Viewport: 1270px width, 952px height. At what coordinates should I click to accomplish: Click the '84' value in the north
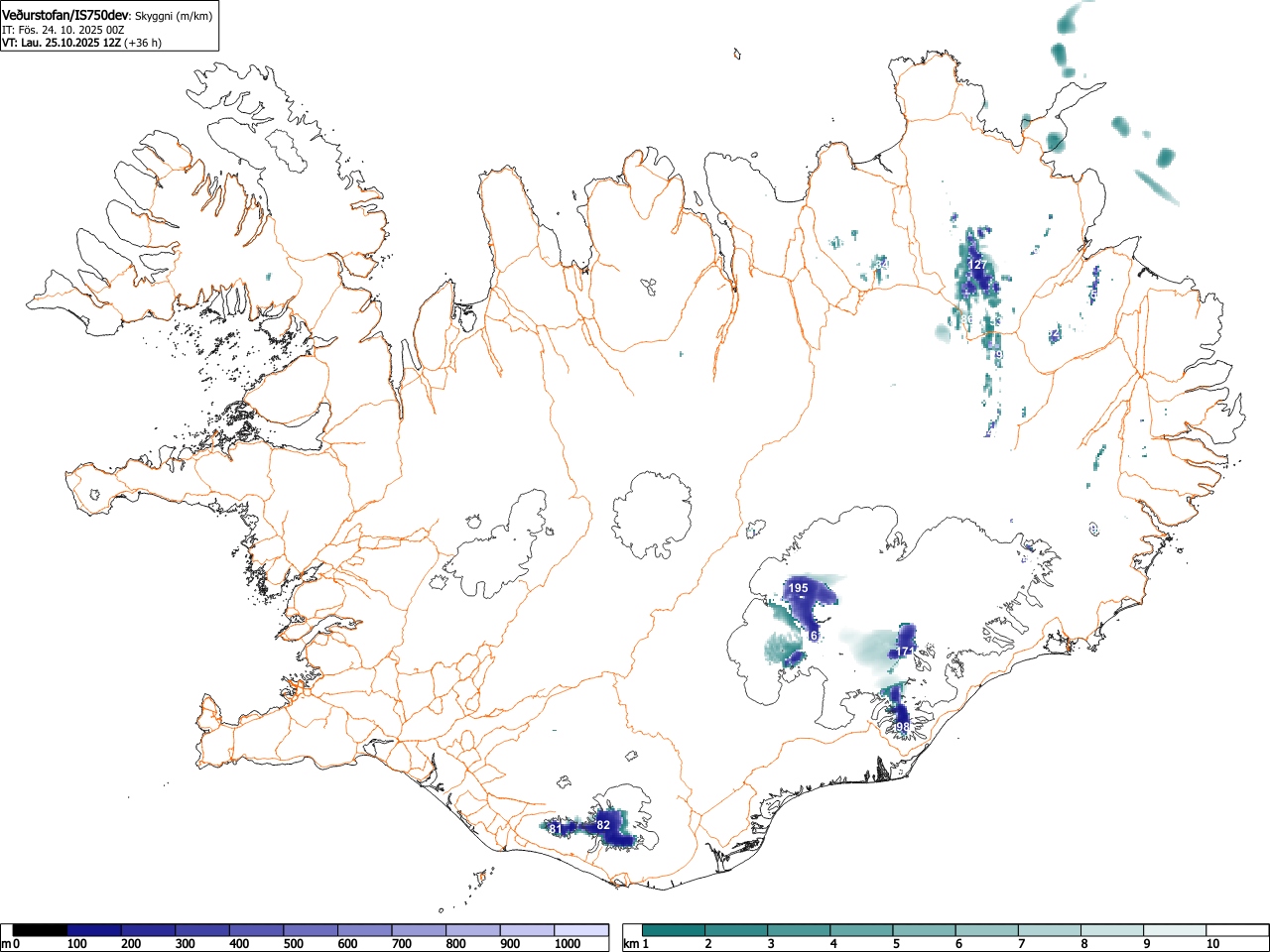(881, 264)
